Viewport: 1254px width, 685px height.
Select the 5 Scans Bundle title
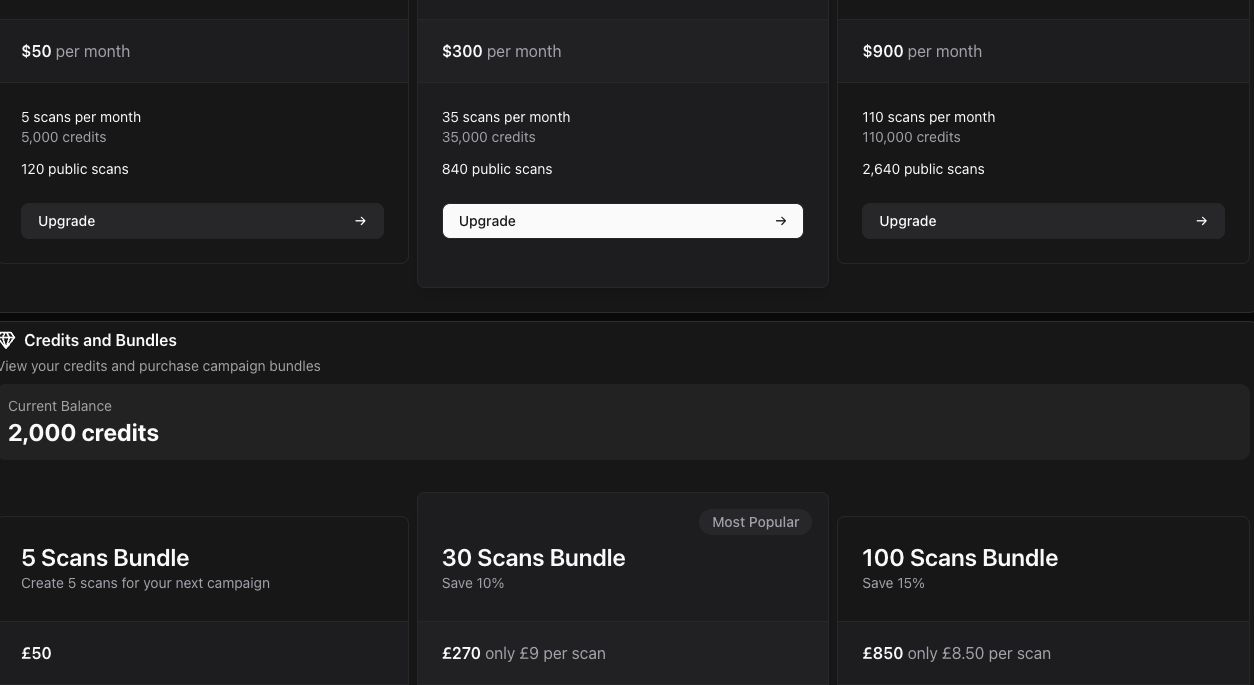(105, 558)
